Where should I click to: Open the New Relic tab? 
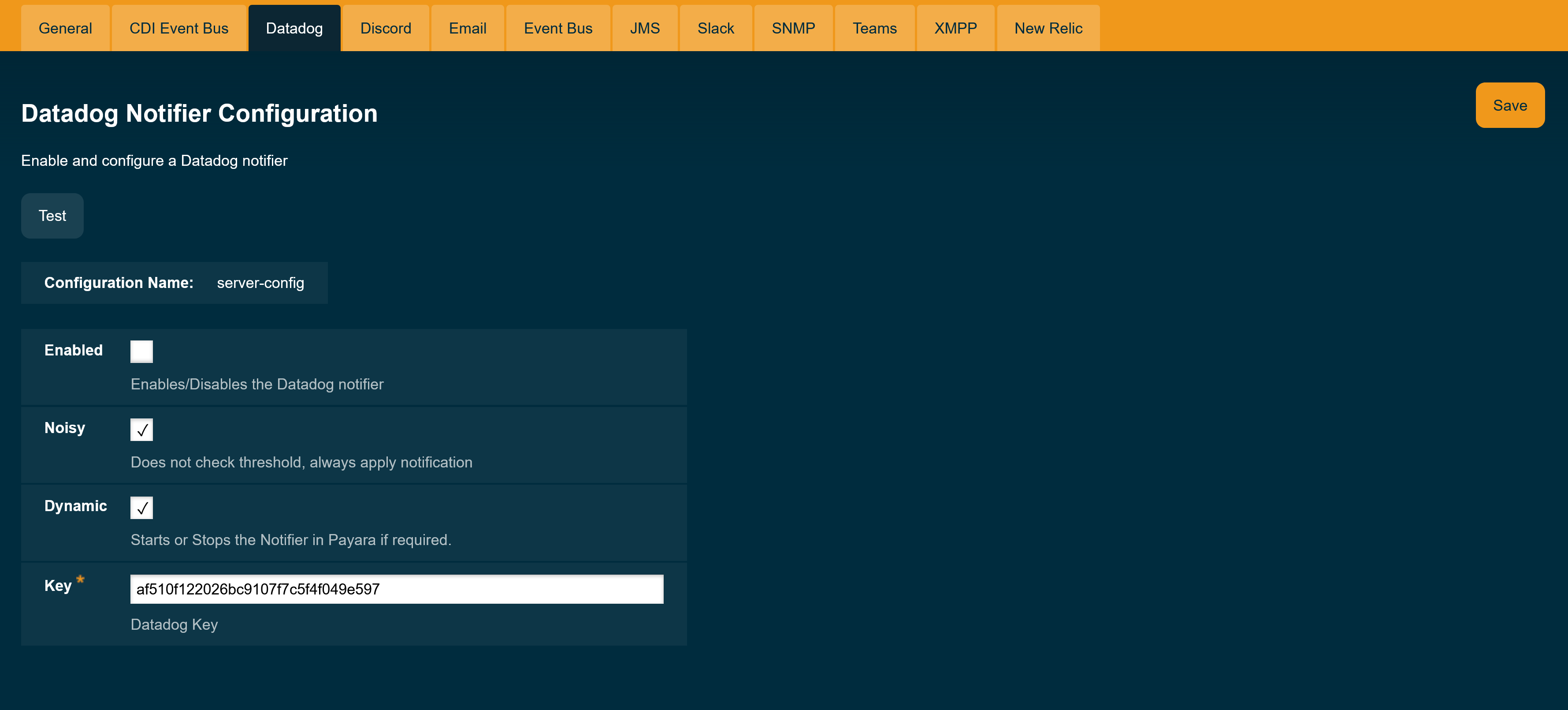tap(1048, 27)
